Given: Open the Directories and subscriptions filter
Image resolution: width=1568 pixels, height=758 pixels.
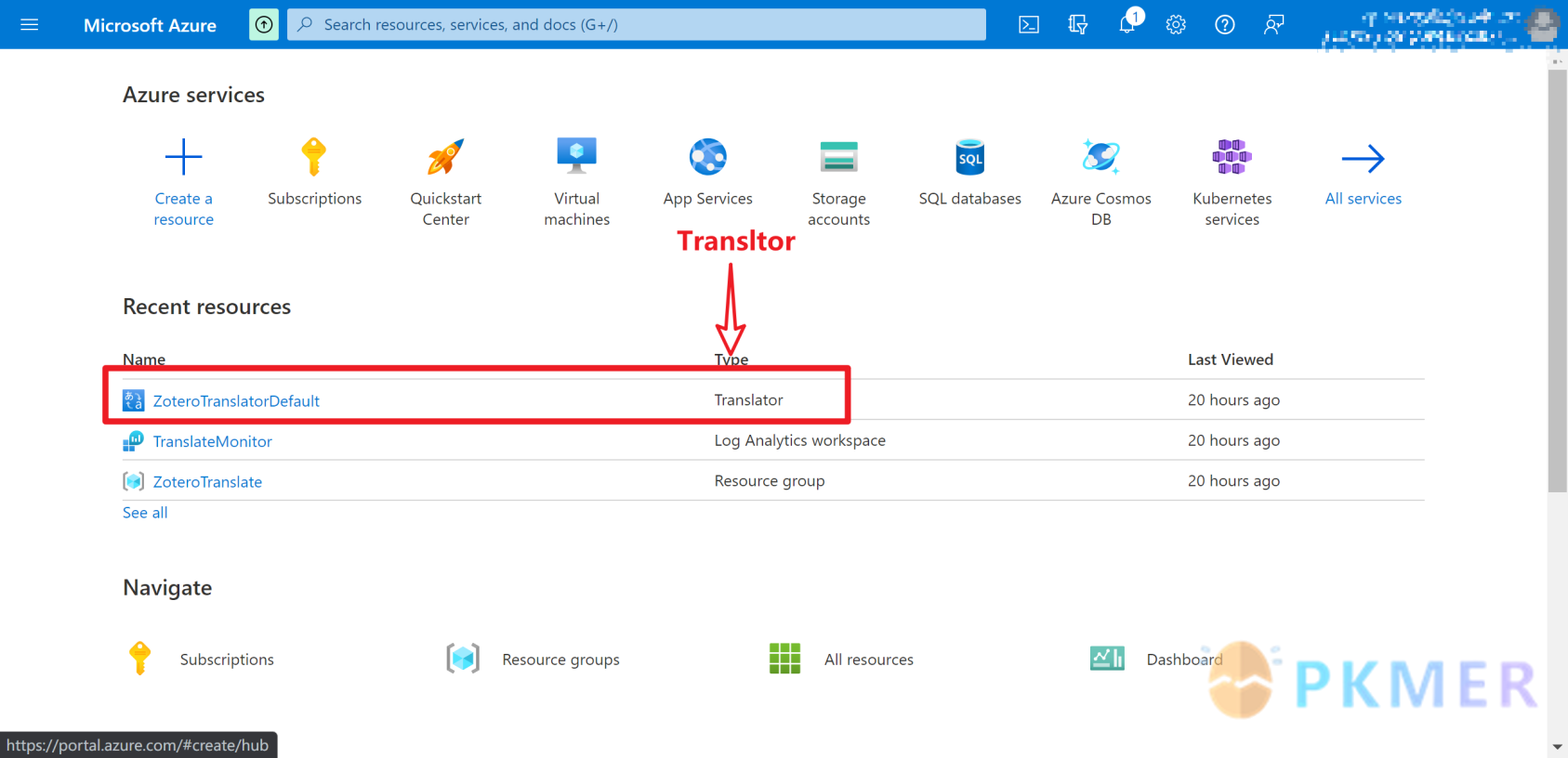Looking at the screenshot, I should coord(1078,25).
